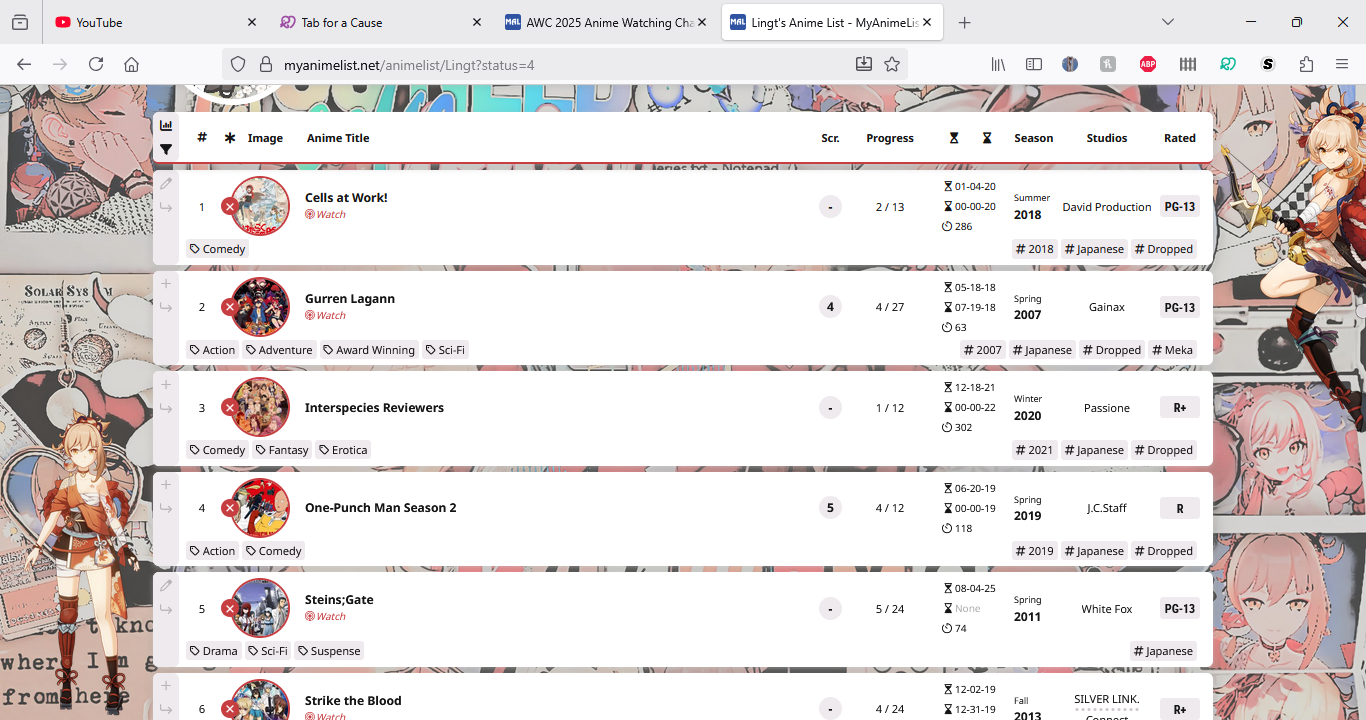Open the Firefox application hamburger menu
Screen dimensions: 1366x720
pos(1342,64)
